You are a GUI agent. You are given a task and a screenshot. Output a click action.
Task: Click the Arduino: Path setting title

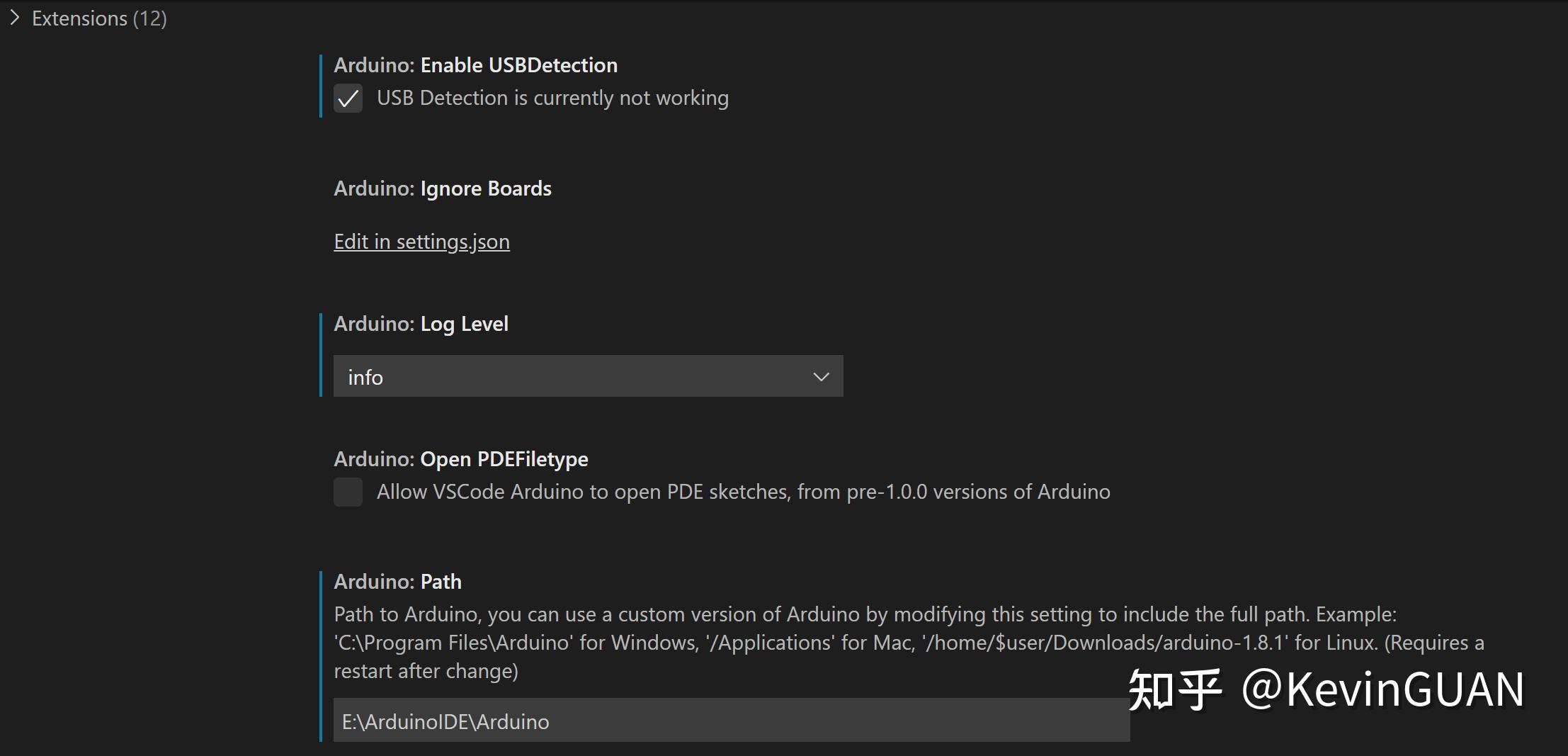(x=397, y=581)
